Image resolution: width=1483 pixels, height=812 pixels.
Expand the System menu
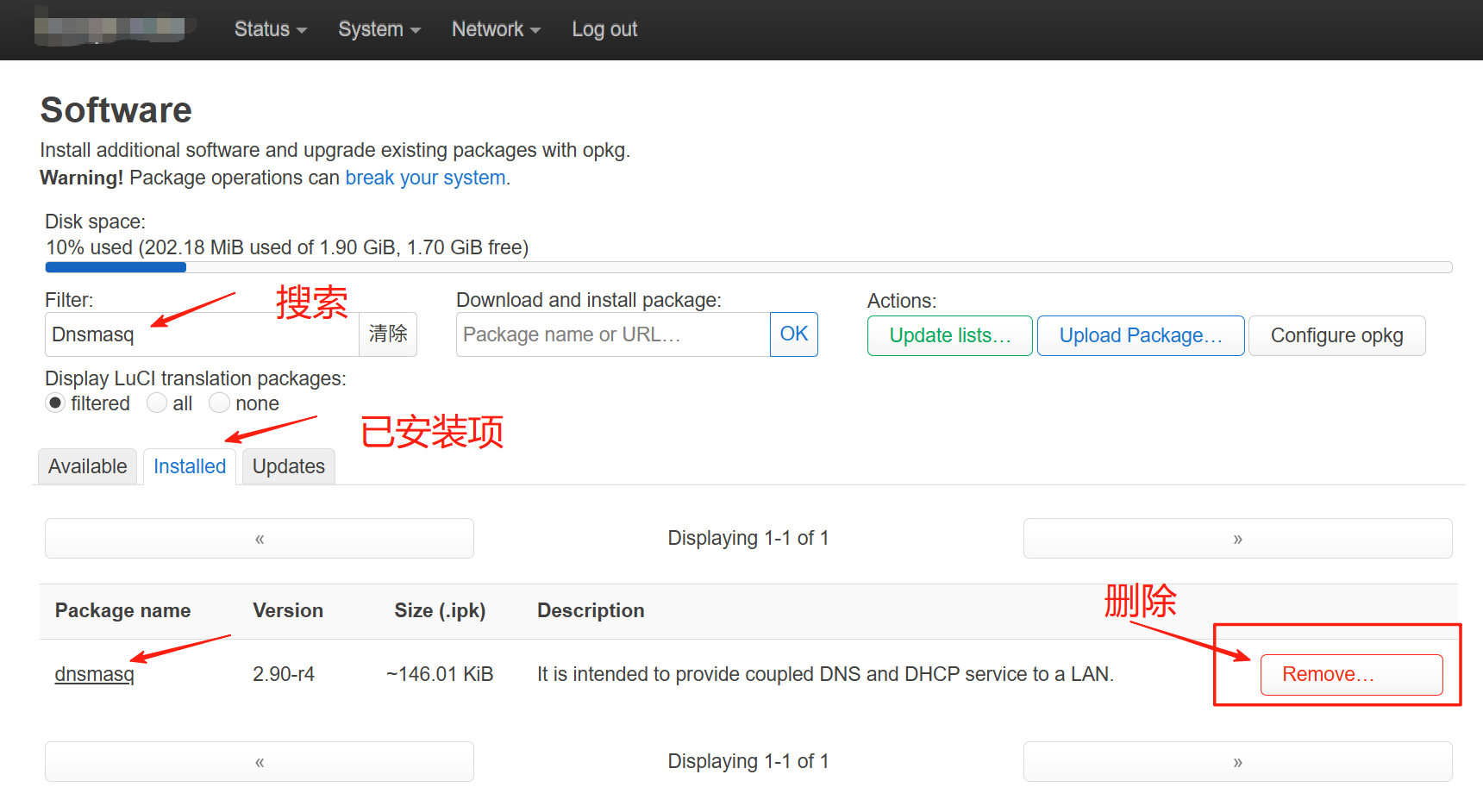[x=379, y=29]
